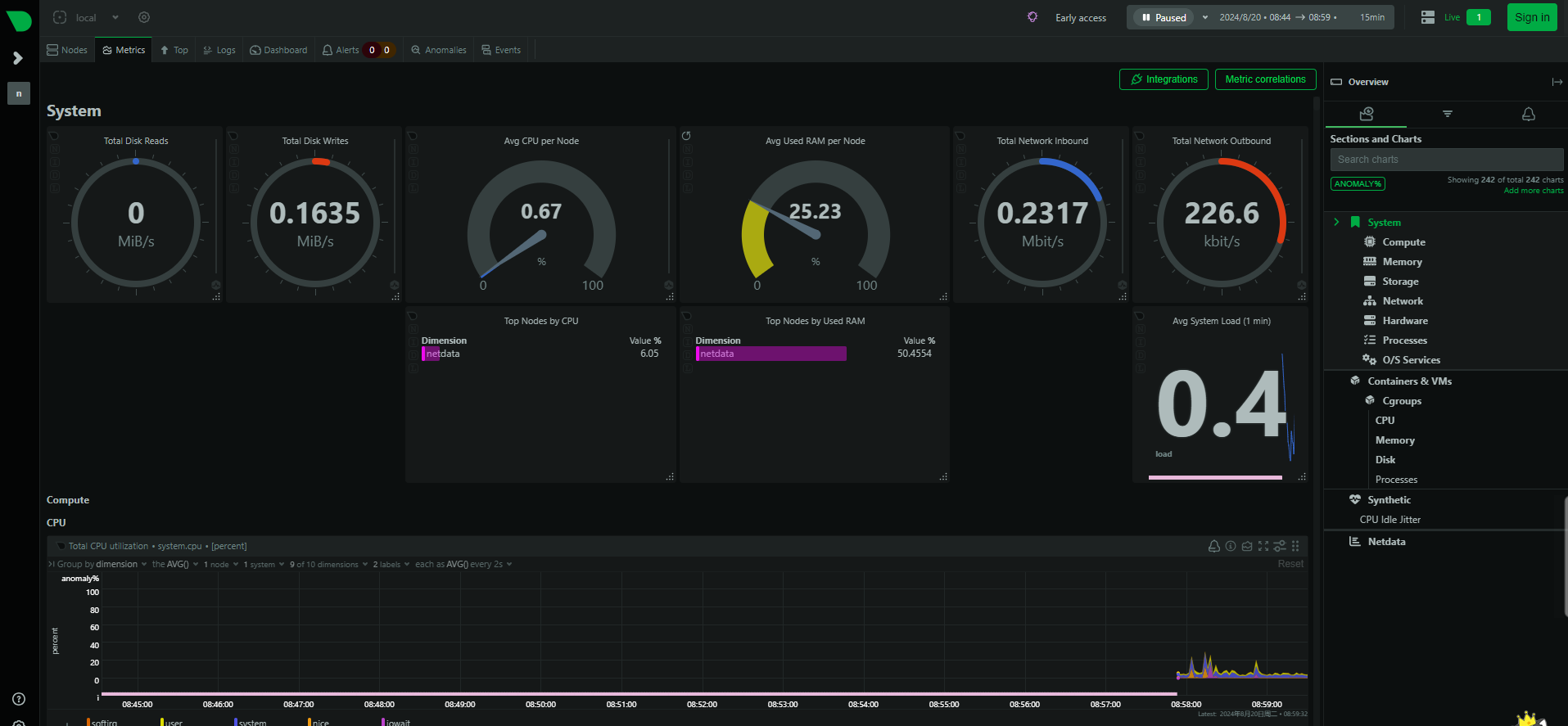Viewport: 1568px width, 726px height.
Task: Open the bell alerts tab in Overview panel
Action: click(1528, 114)
